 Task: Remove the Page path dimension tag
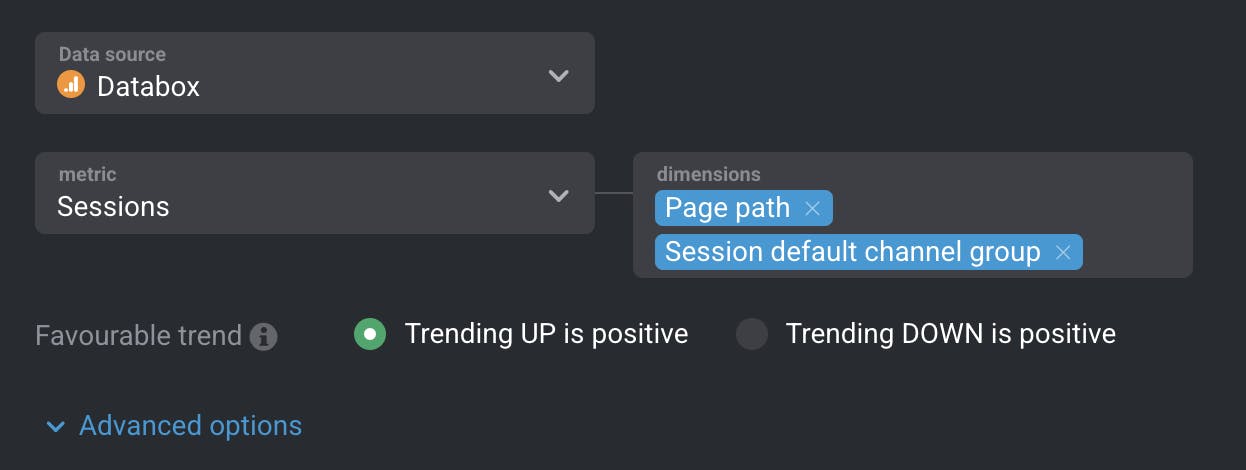[x=812, y=208]
